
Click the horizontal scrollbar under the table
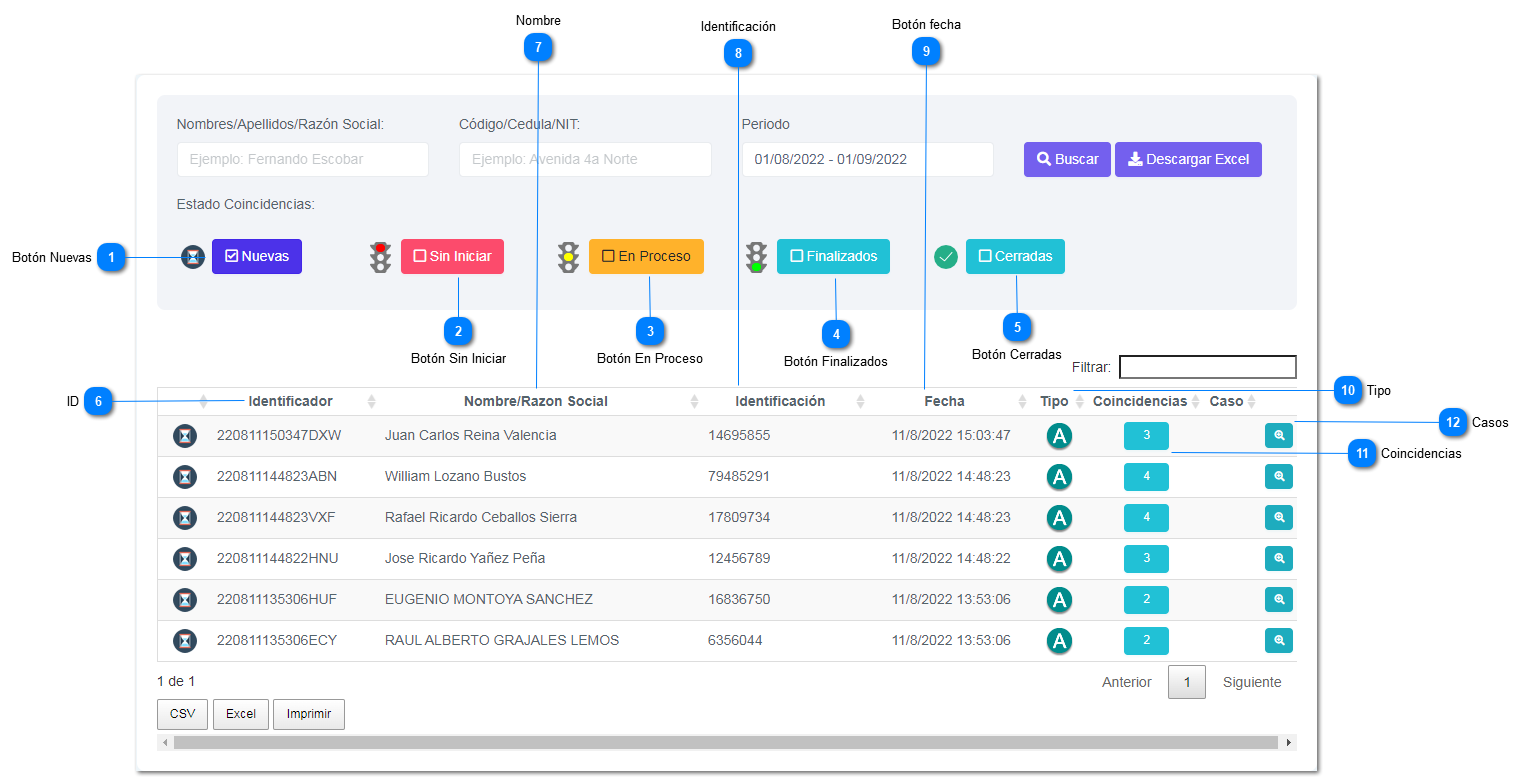pyautogui.click(x=725, y=743)
